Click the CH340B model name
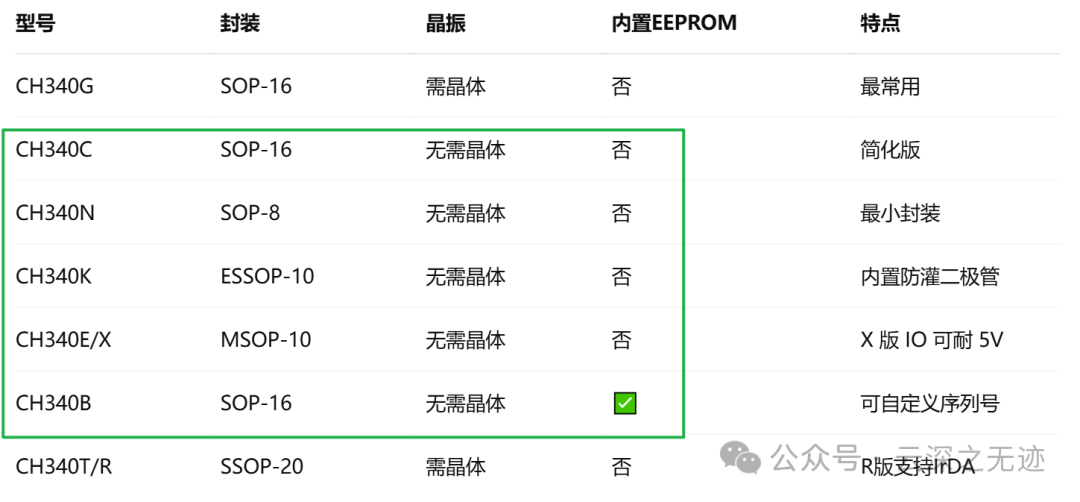 54,404
